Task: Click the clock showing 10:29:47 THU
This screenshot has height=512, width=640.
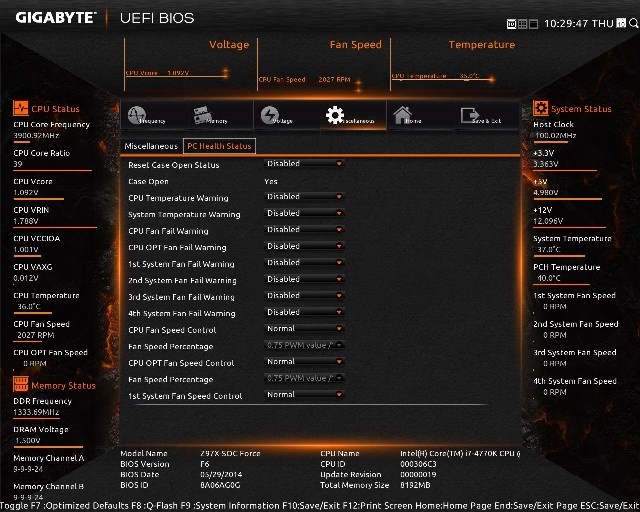Action: click(579, 24)
